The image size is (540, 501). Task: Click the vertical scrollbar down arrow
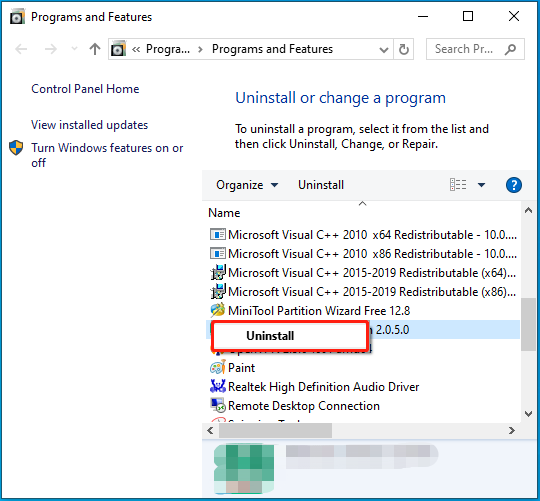coord(529,414)
